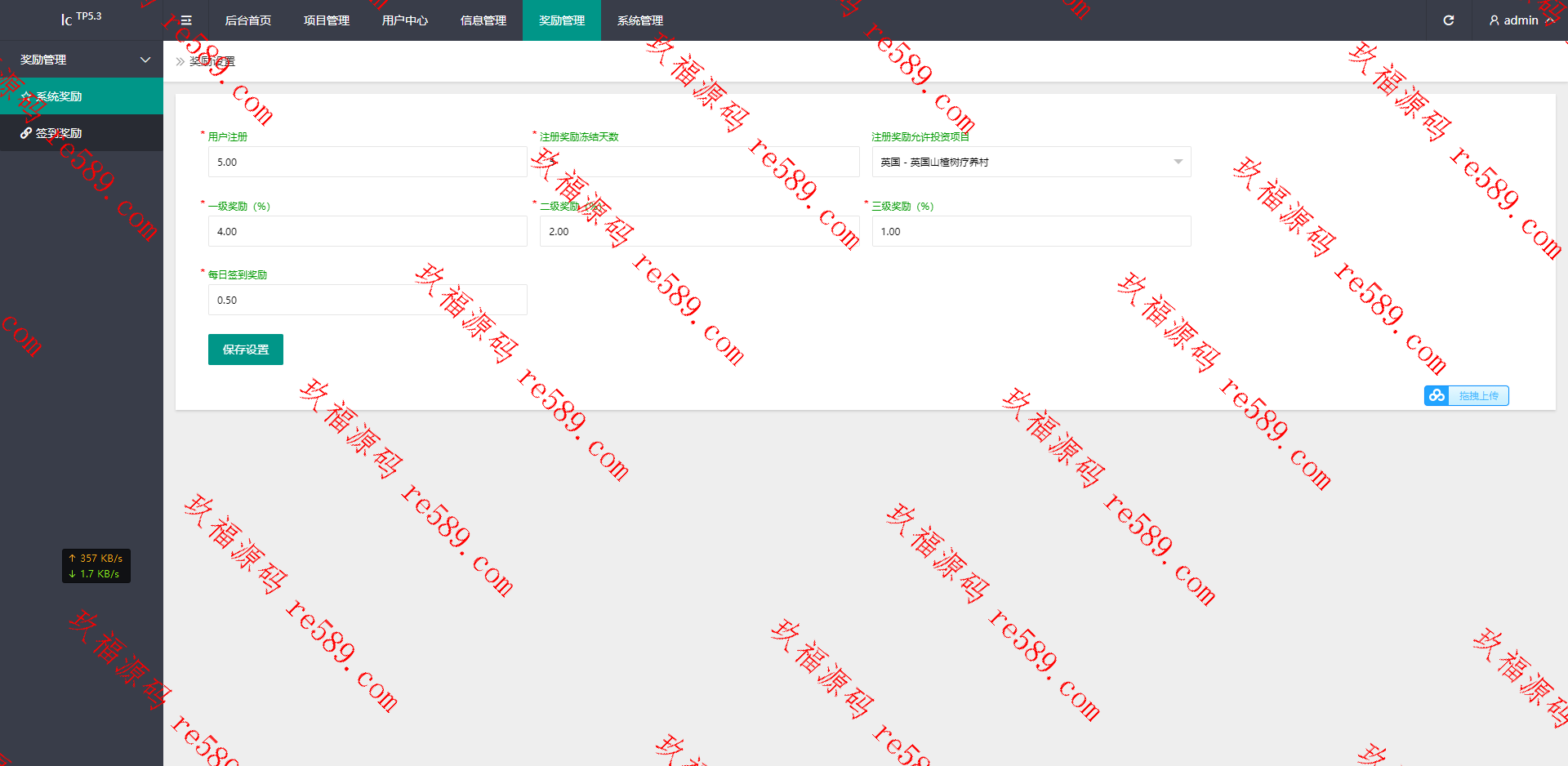1568x766 pixels.
Task: Click the star icon beside 系统奖励
Action: [x=26, y=96]
